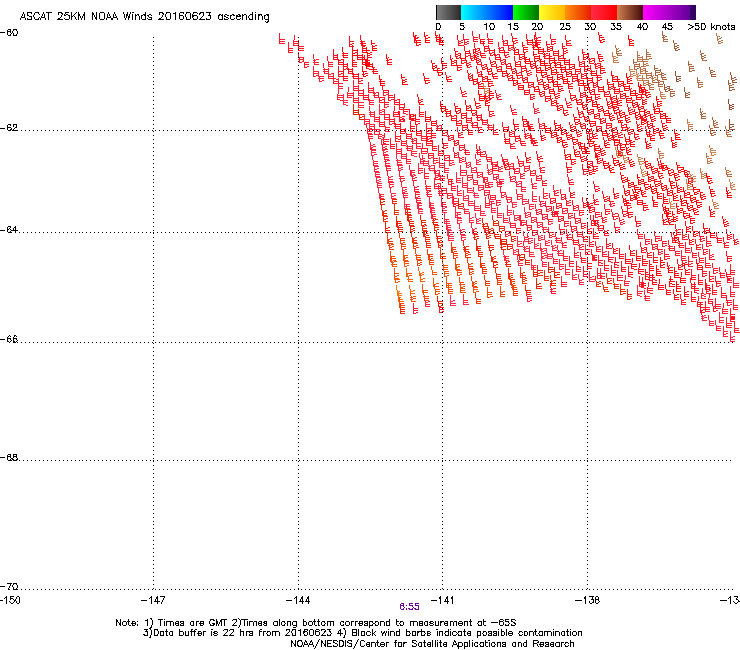The width and height of the screenshot is (740, 650).
Task: Click the '10' label under the color bar
Action: click(489, 27)
